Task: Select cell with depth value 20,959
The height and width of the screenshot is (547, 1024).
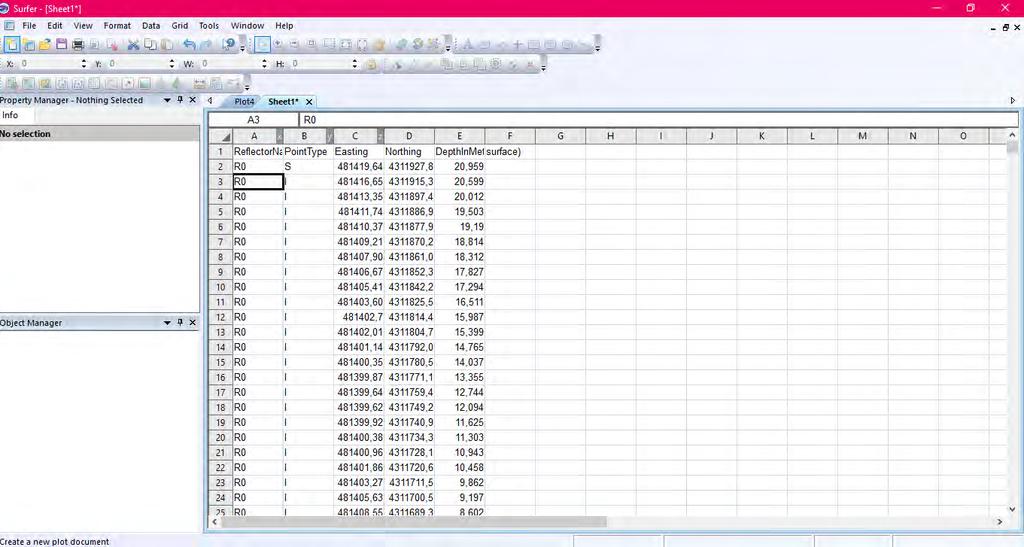Action: click(460, 166)
